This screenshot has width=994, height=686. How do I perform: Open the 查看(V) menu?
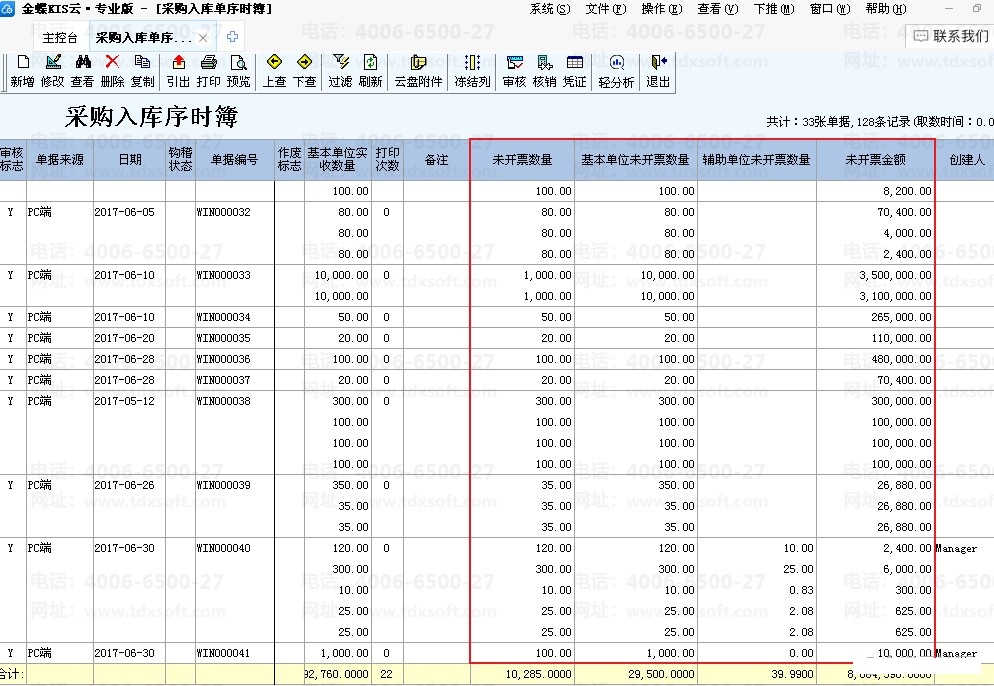718,9
